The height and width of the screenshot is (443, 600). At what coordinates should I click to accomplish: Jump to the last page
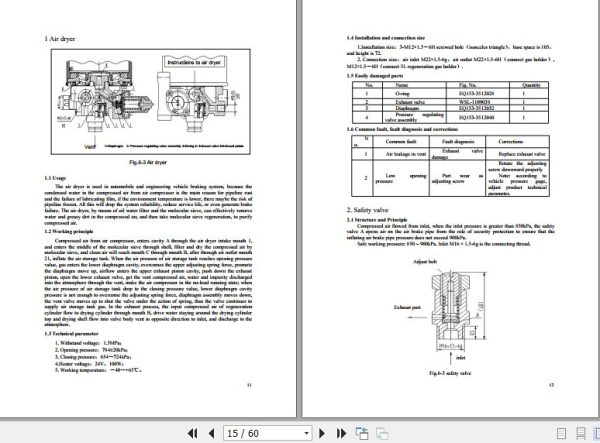pos(341,433)
